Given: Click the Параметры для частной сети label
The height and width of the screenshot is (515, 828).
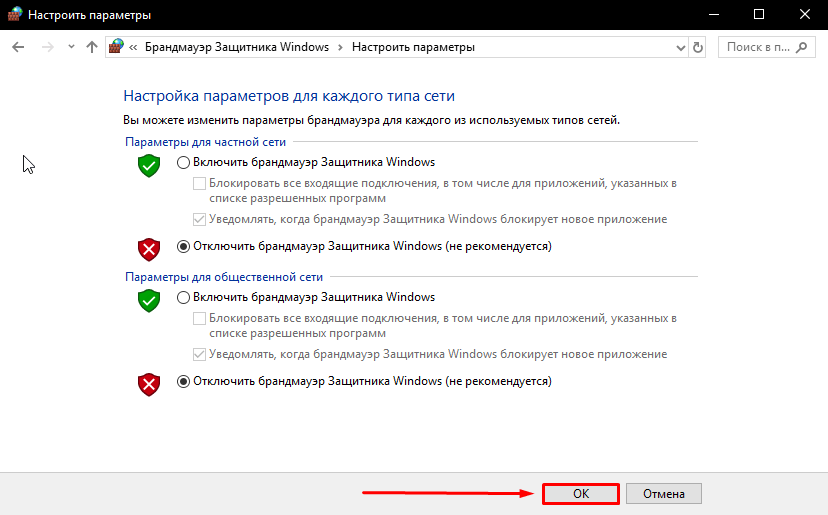Looking at the screenshot, I should tap(205, 142).
